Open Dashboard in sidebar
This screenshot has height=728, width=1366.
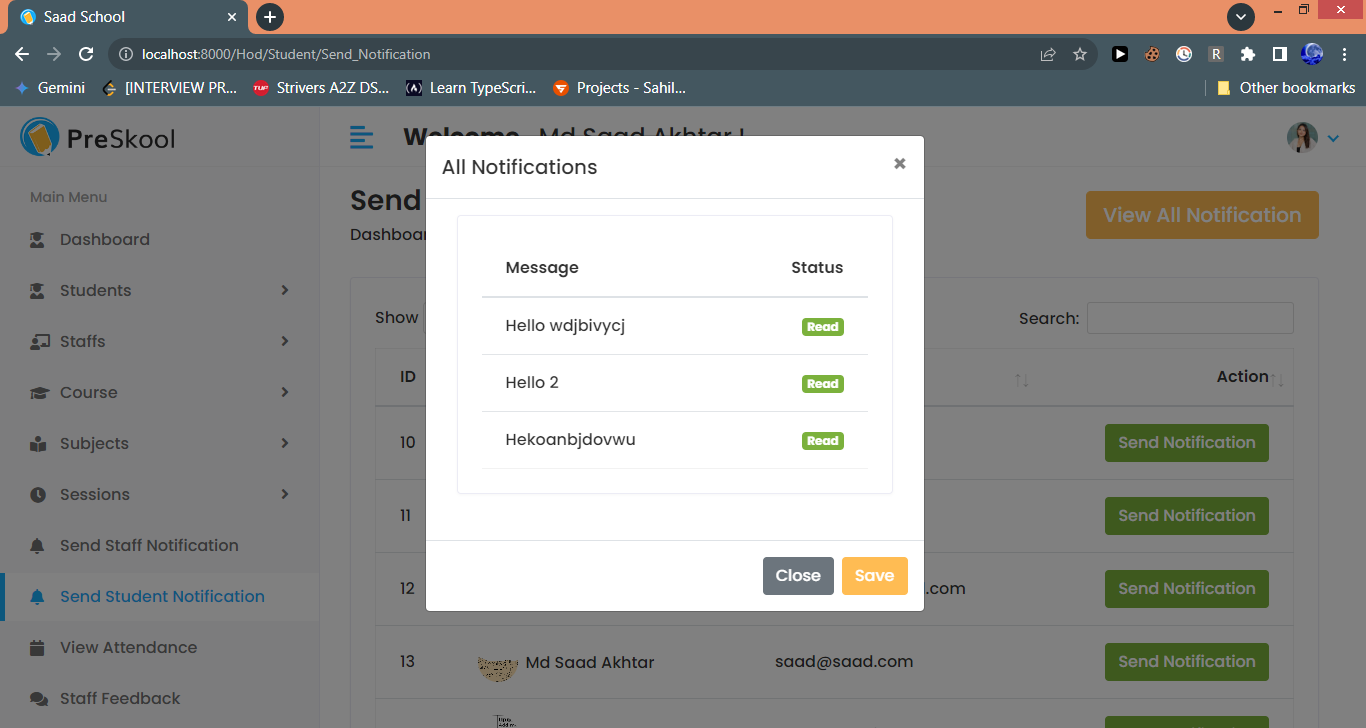(x=105, y=240)
